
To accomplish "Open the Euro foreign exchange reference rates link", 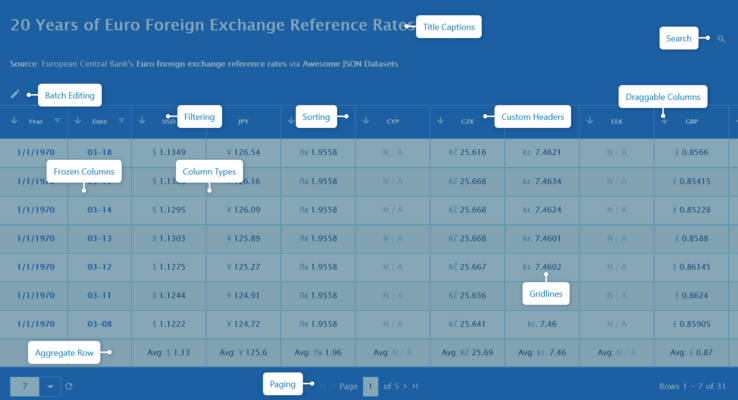I will pyautogui.click(x=200, y=64).
